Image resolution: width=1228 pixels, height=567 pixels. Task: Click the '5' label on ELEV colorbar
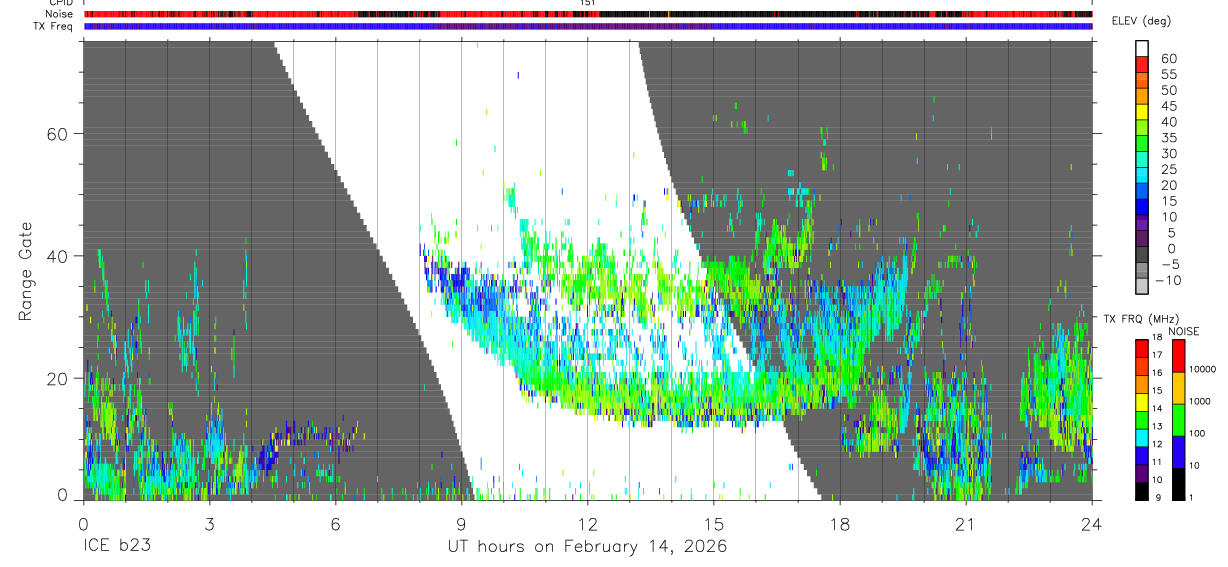coord(1174,233)
